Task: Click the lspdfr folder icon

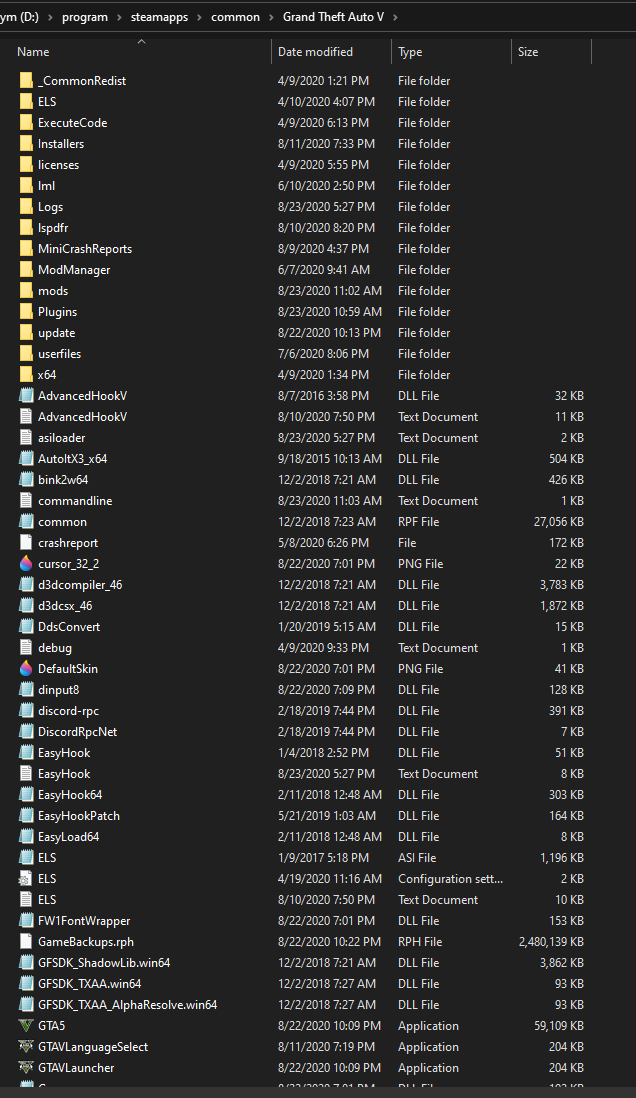Action: click(x=26, y=228)
